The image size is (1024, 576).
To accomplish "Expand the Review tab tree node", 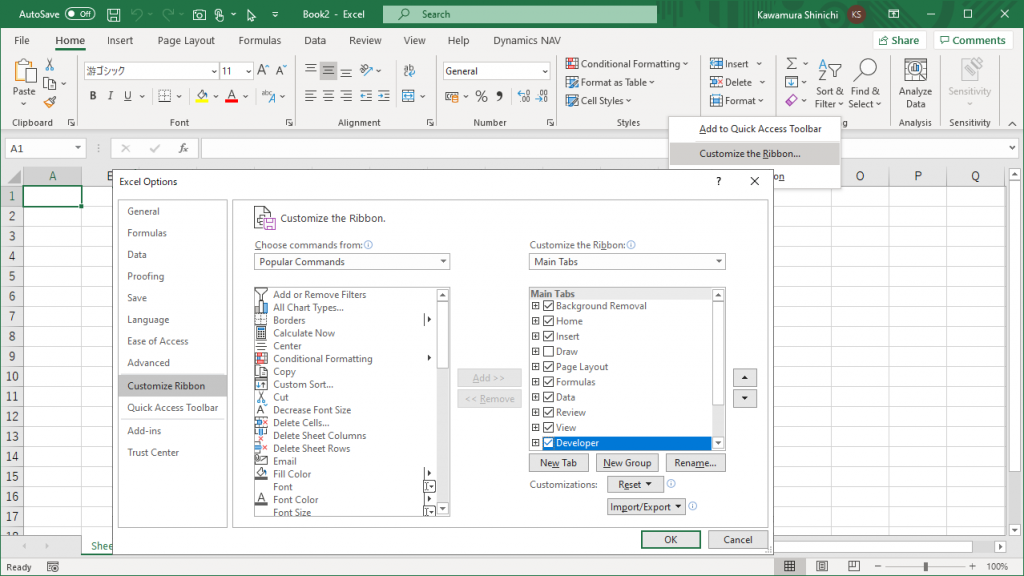I will pos(536,412).
